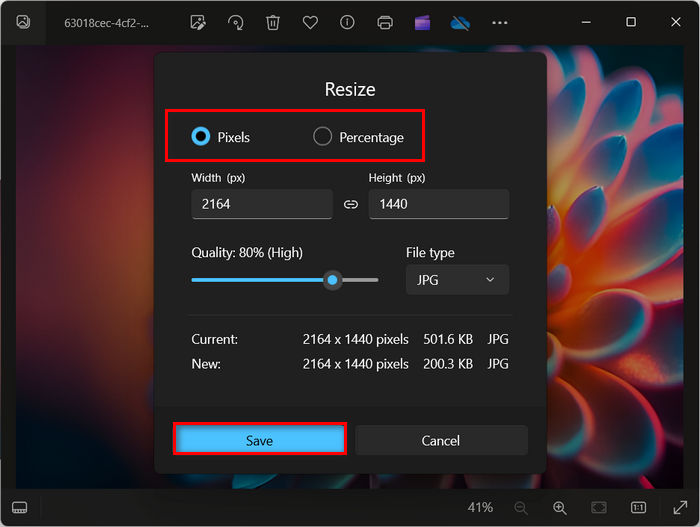Click the OneDrive cloud icon
This screenshot has height=527, width=700.
460,22
